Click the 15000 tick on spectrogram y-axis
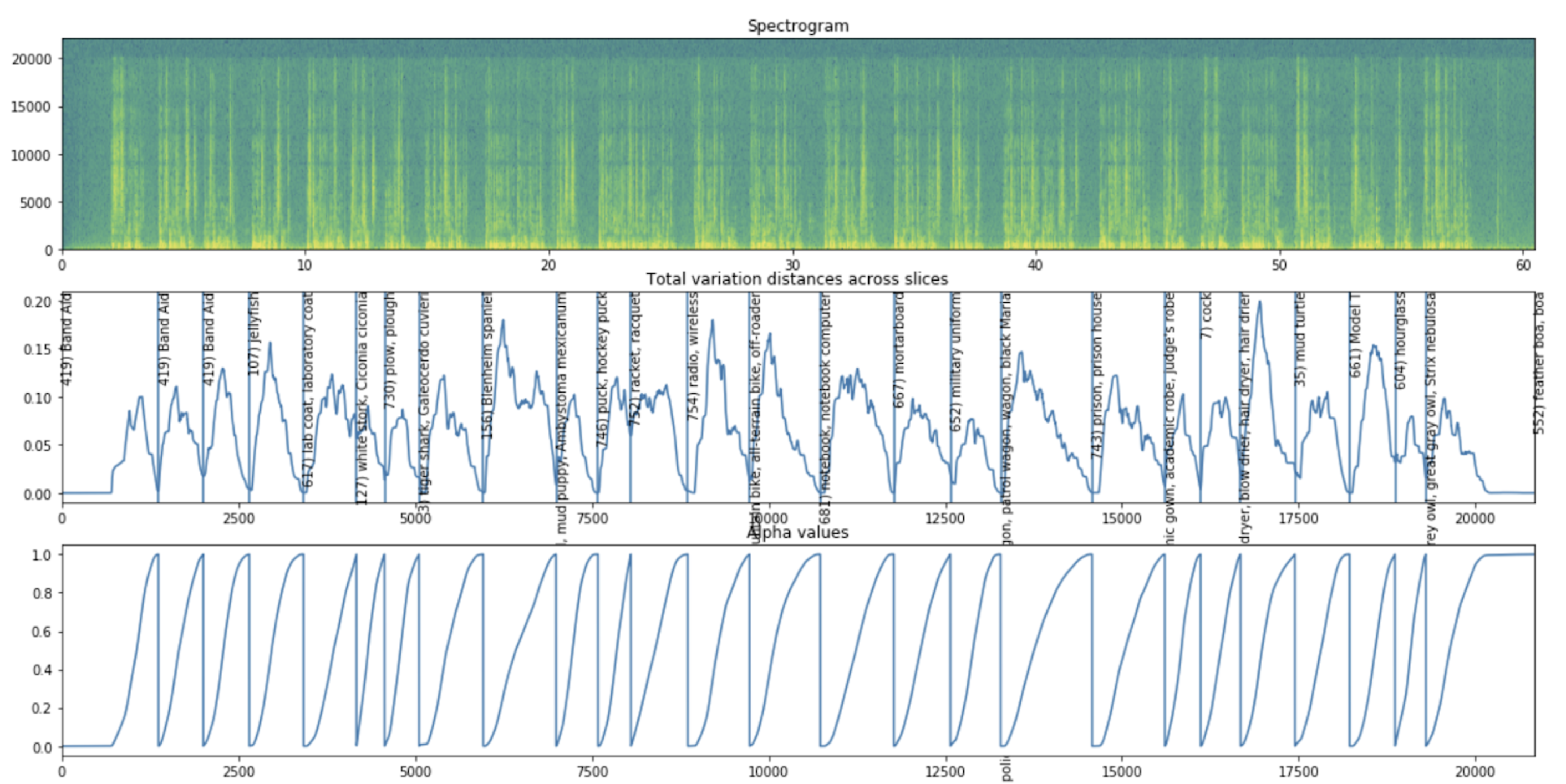1566x784 pixels. click(x=31, y=108)
